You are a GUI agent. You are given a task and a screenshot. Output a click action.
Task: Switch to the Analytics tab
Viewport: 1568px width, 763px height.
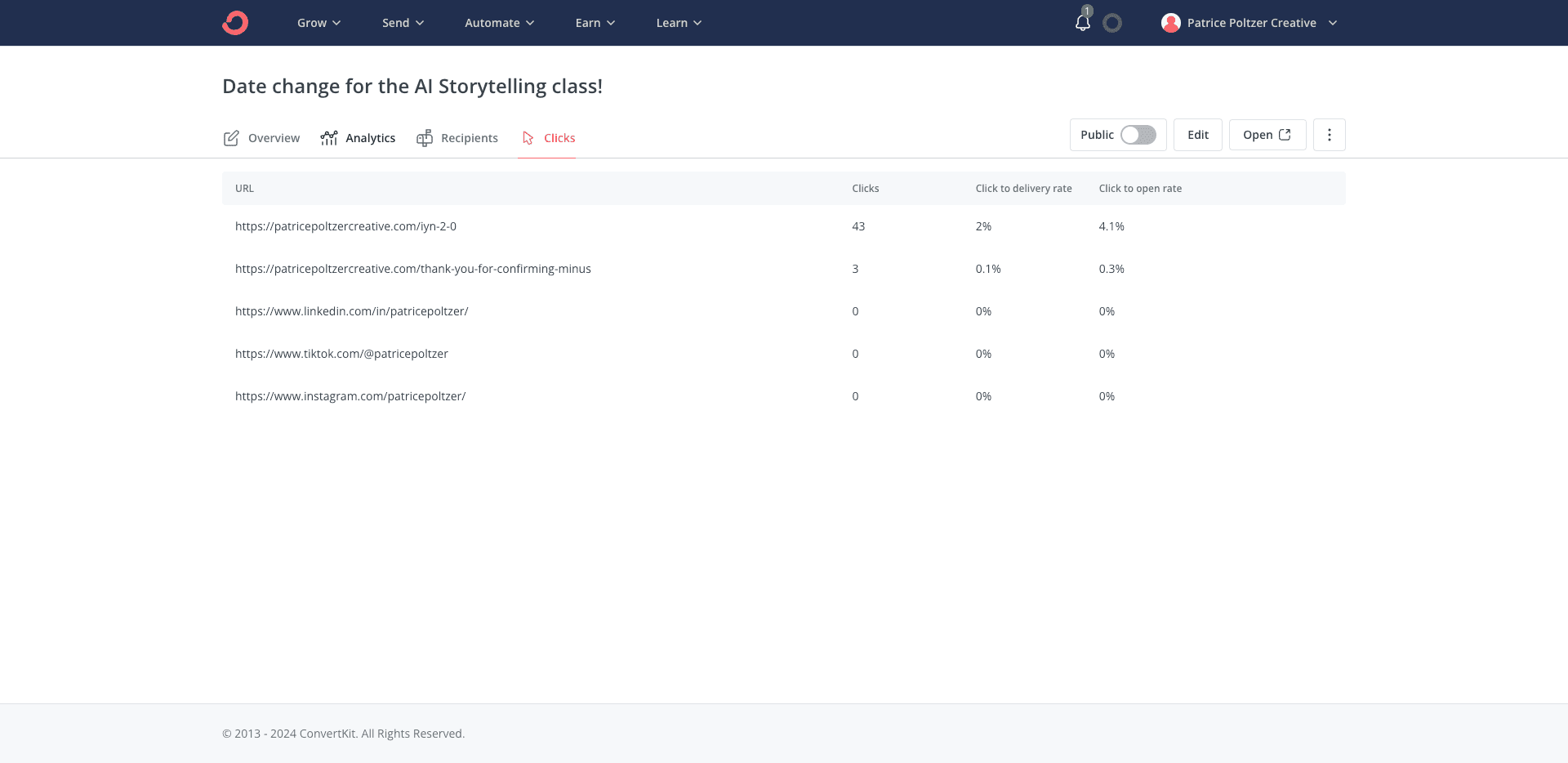358,138
